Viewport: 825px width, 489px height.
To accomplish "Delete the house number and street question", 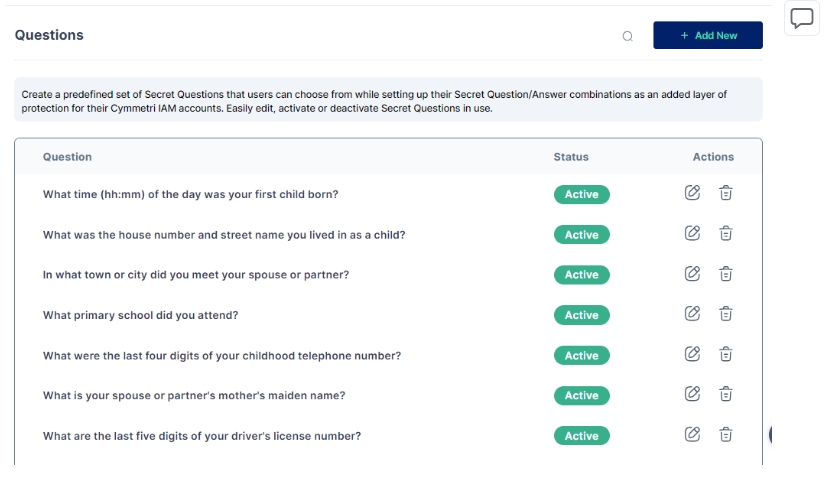I will pyautogui.click(x=726, y=233).
